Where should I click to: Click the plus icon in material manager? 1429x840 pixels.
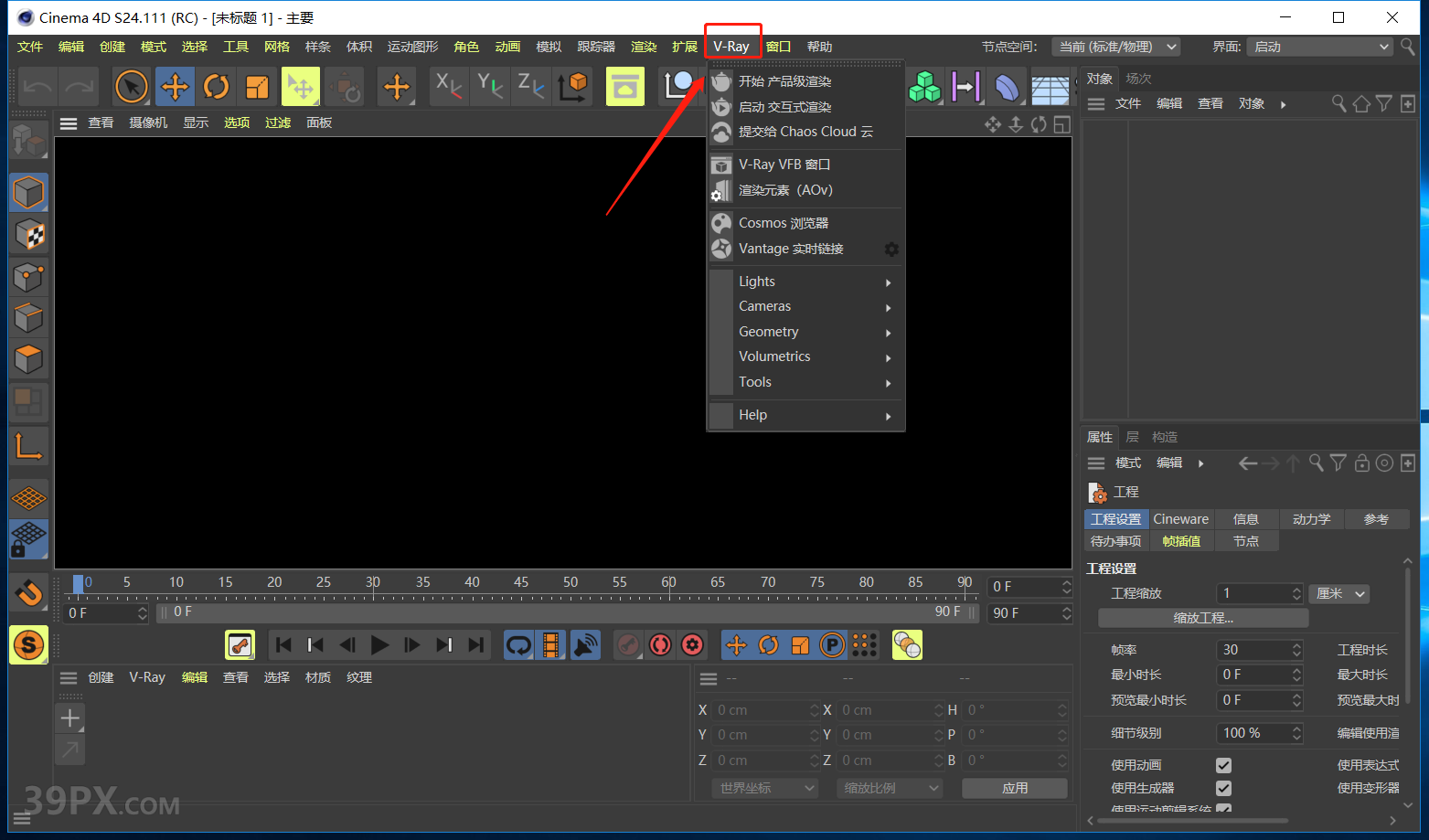[x=70, y=718]
